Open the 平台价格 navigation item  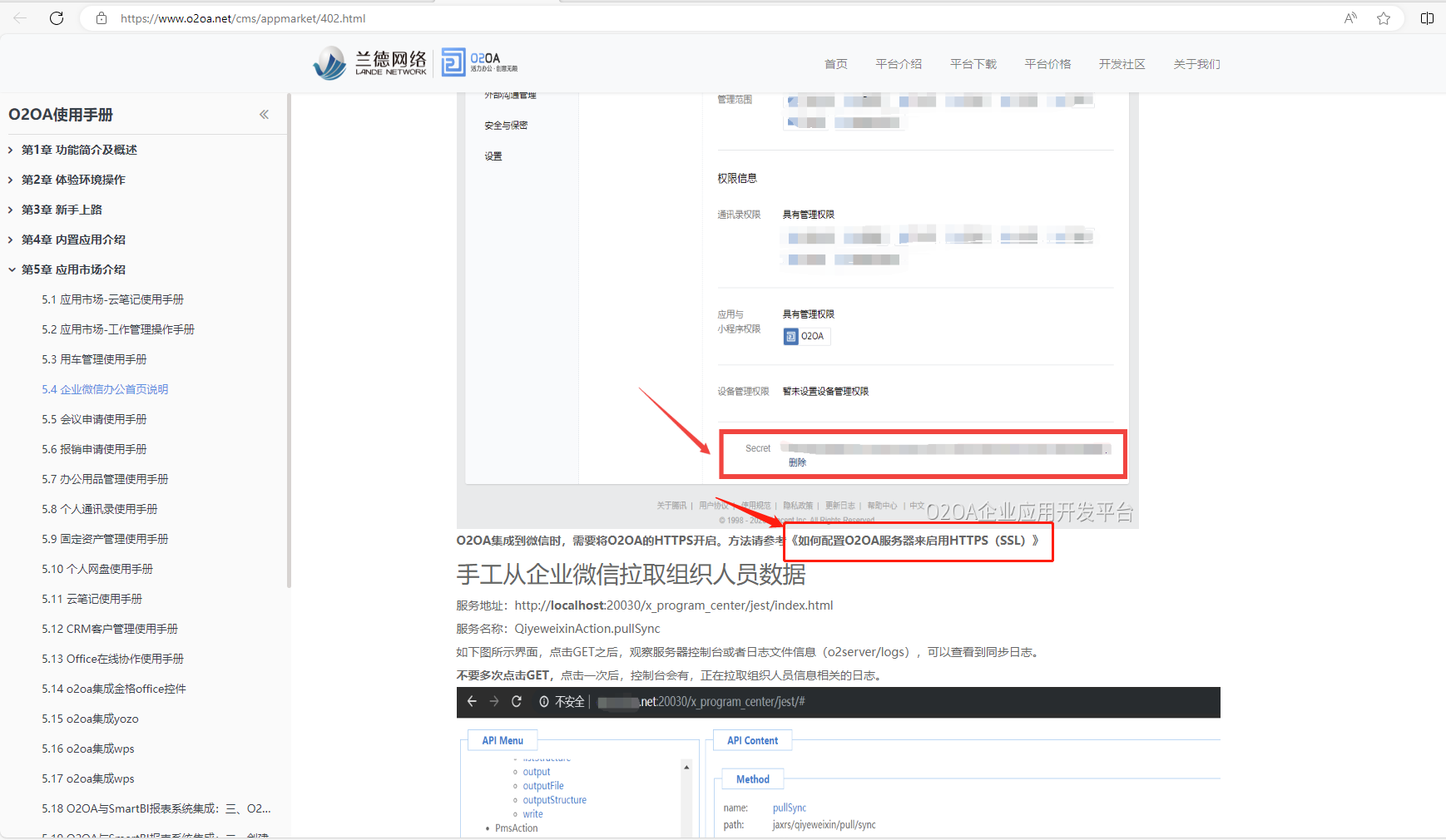click(1047, 64)
